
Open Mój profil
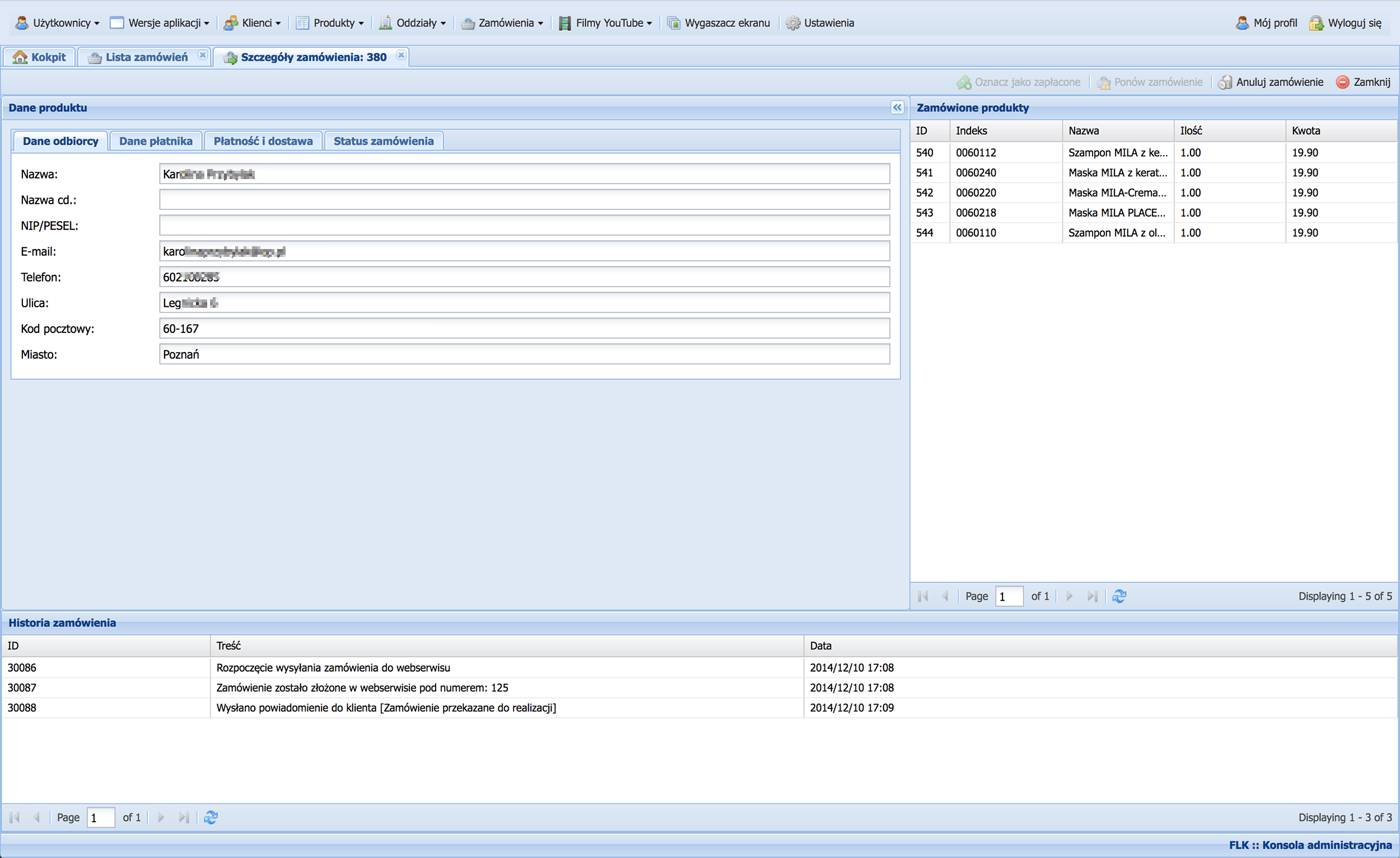[1267, 24]
